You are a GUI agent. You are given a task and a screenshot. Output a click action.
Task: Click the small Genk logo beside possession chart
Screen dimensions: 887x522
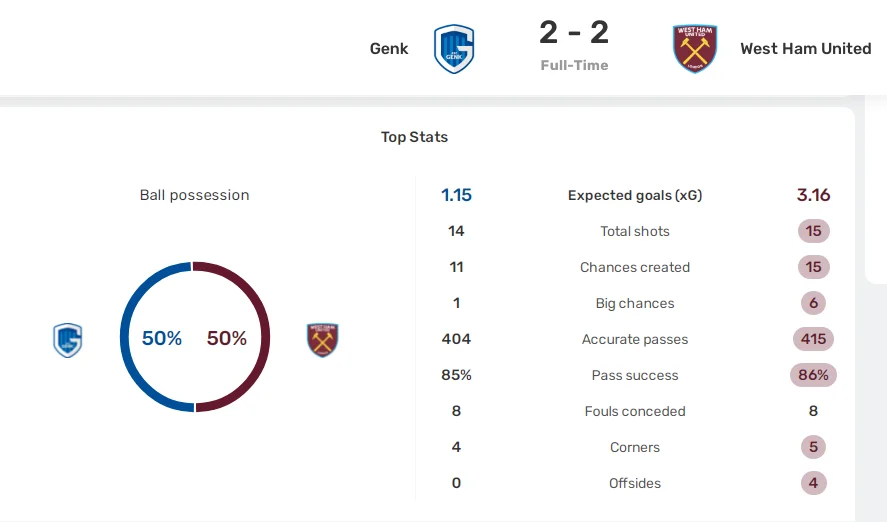67,340
